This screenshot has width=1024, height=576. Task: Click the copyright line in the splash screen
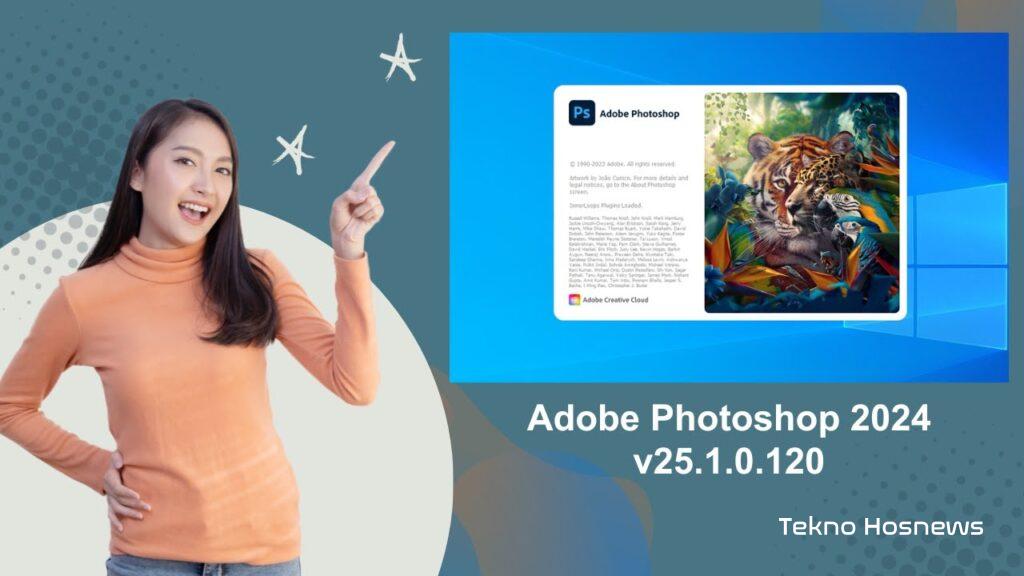pyautogui.click(x=622, y=164)
